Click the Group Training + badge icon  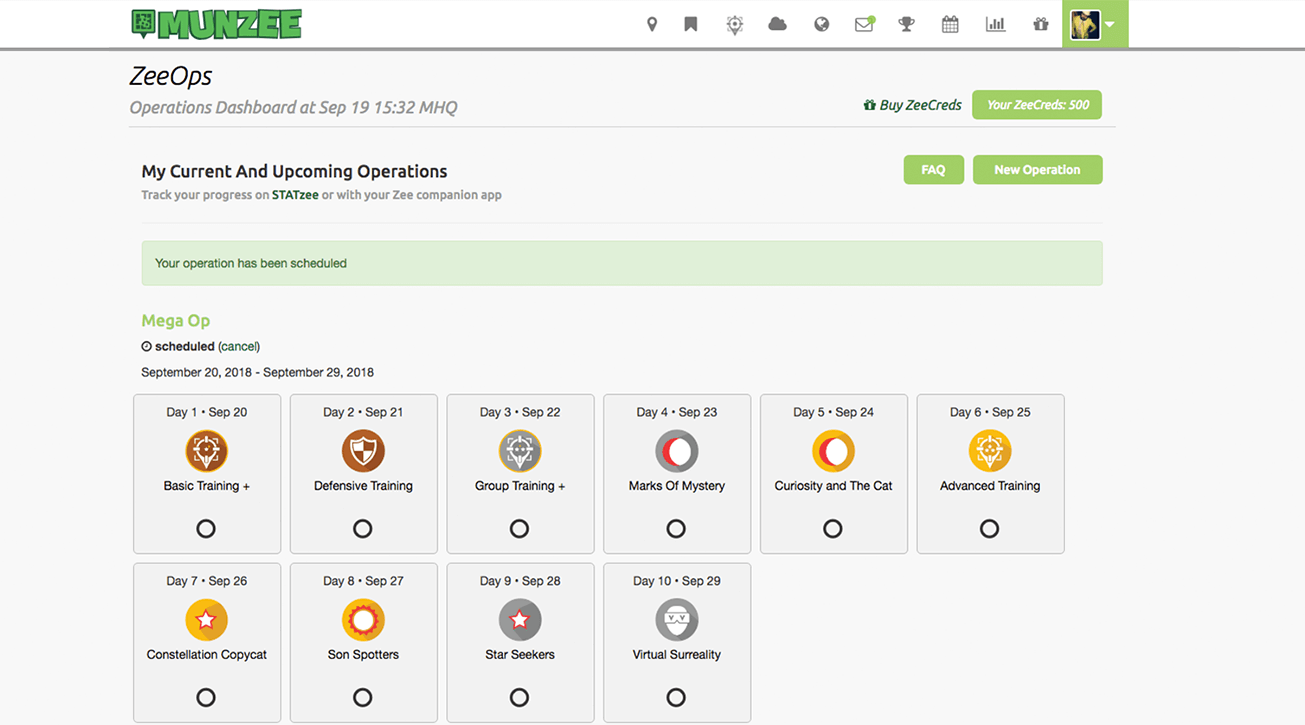(x=520, y=451)
